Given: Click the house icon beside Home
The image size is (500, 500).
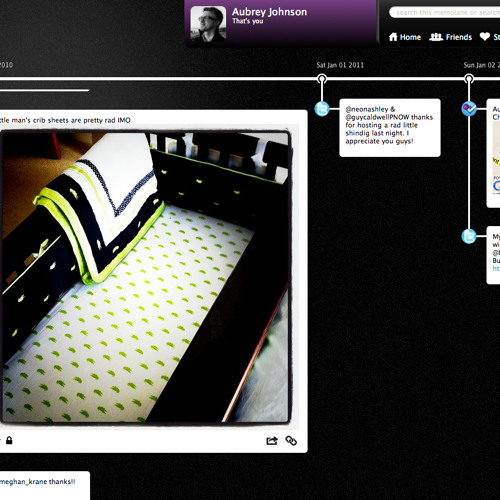Looking at the screenshot, I should pyautogui.click(x=393, y=37).
